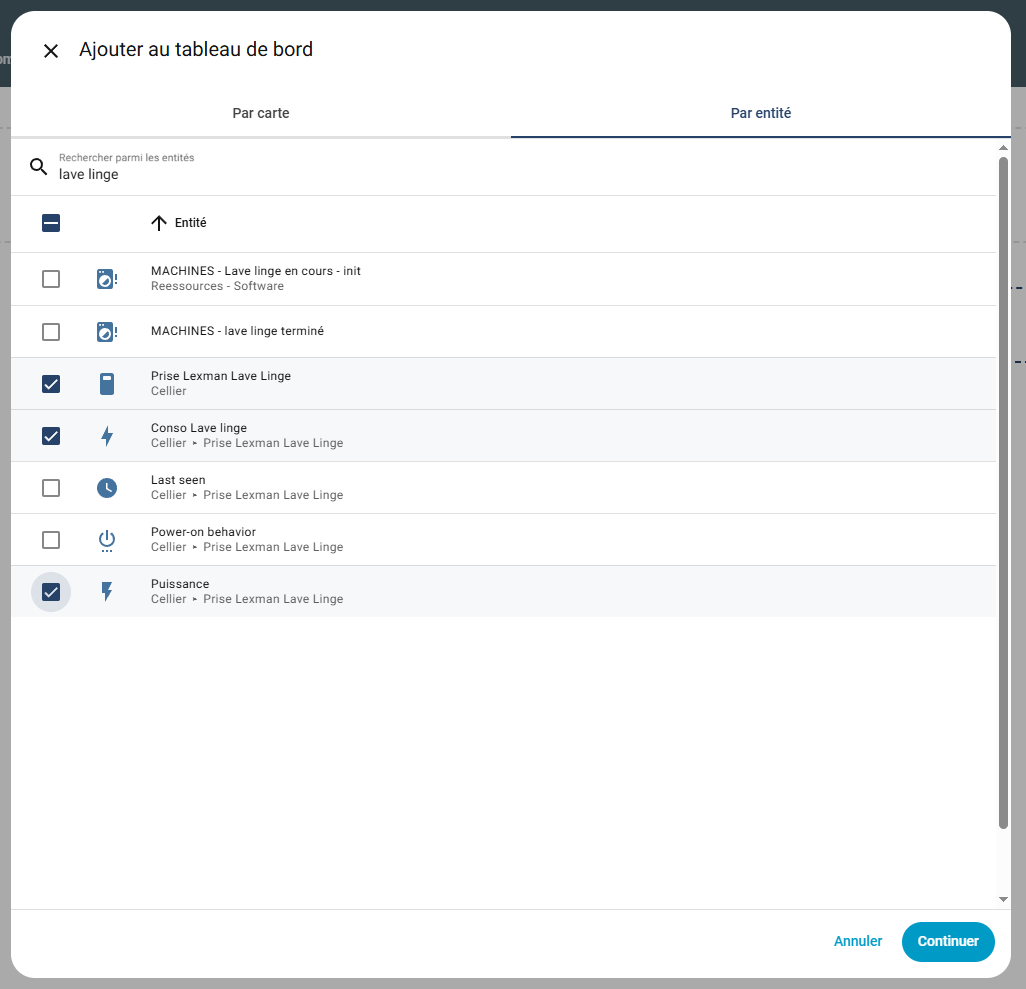Click the washing machine icon for 'Lave linge en cours'
This screenshot has width=1026, height=989.
[x=106, y=280]
